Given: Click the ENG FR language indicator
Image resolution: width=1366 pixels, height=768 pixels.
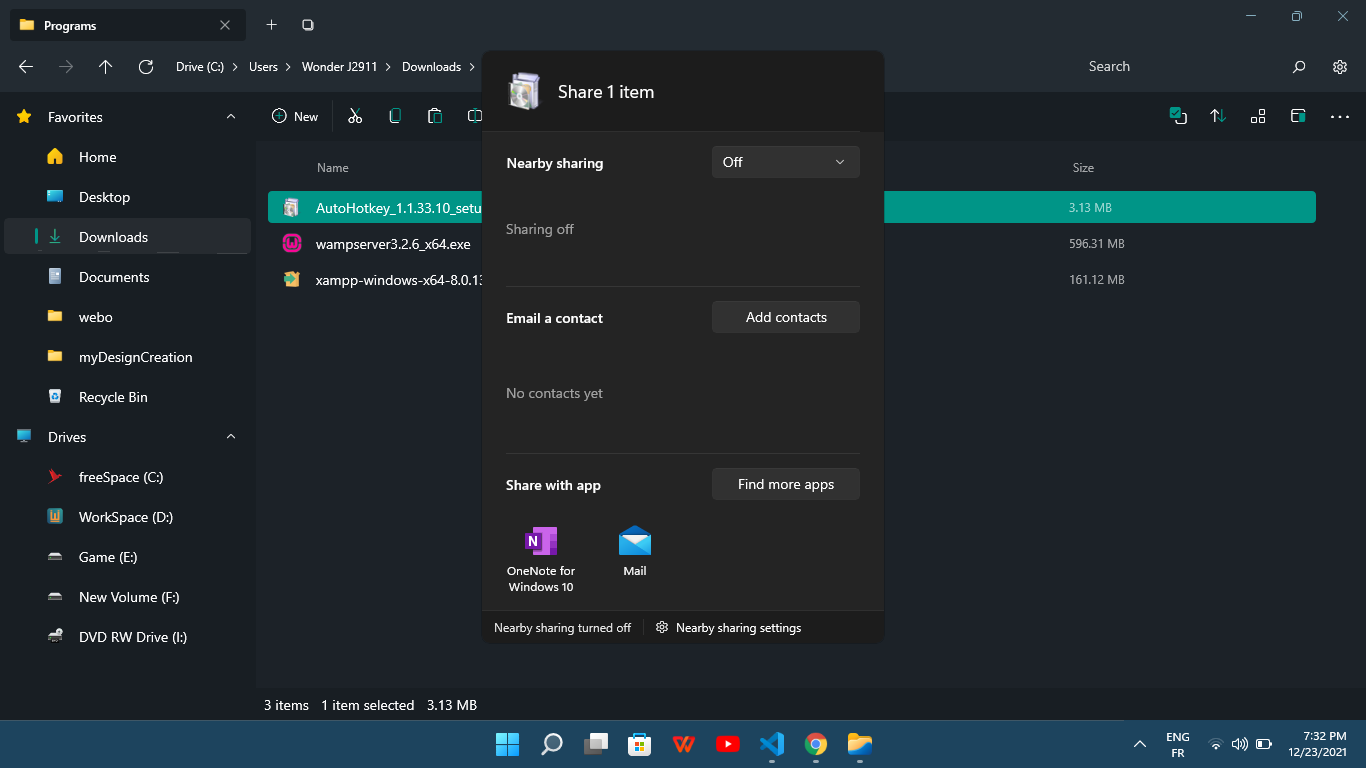Looking at the screenshot, I should [x=1178, y=744].
